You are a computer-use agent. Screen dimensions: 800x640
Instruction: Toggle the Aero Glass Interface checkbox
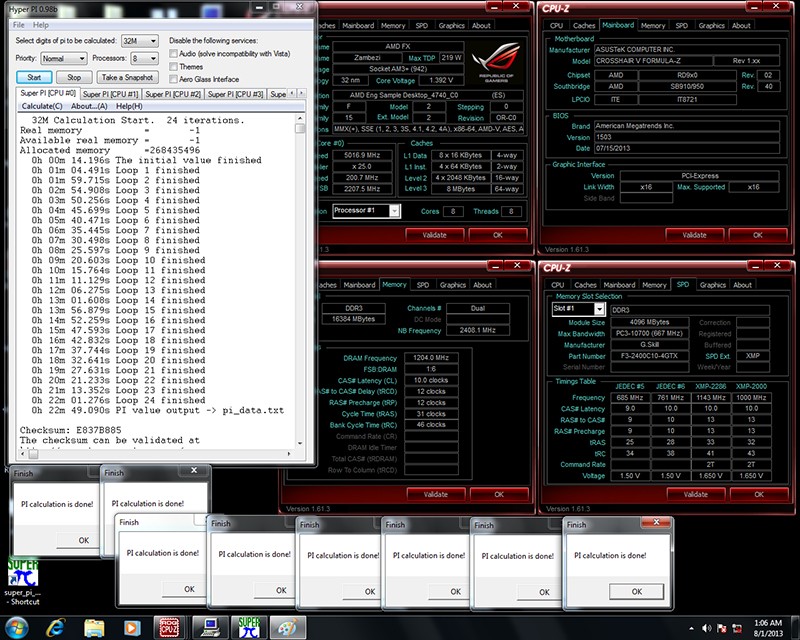[173, 79]
